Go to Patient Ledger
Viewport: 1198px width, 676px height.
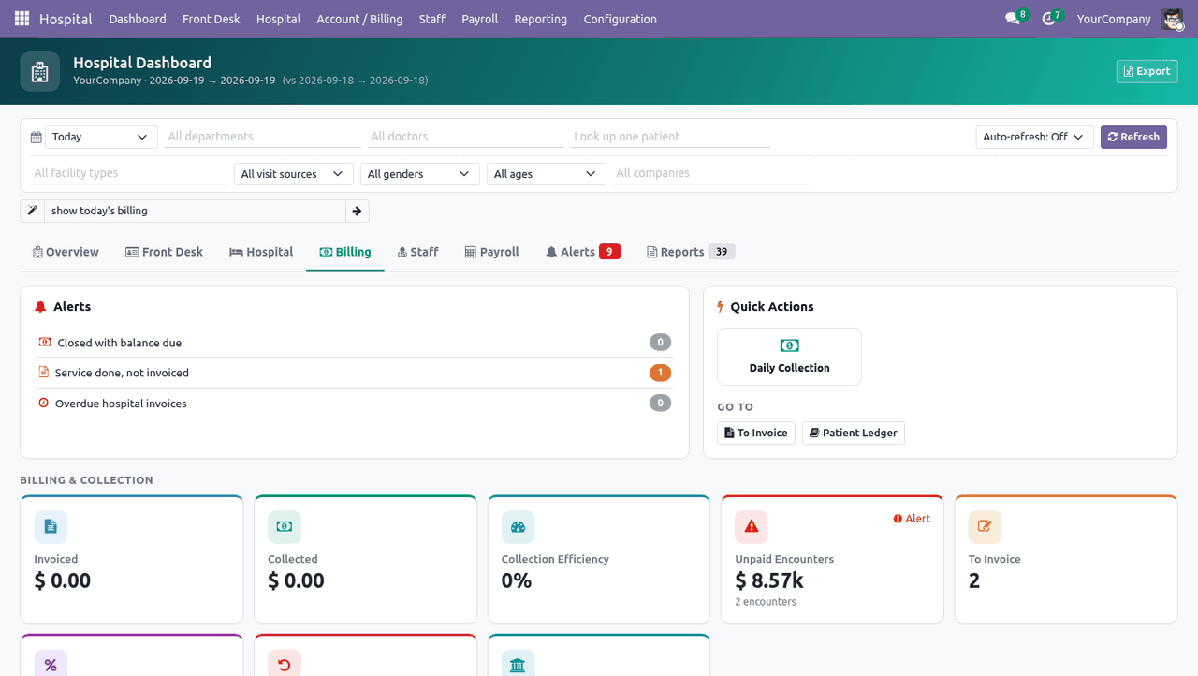click(853, 433)
